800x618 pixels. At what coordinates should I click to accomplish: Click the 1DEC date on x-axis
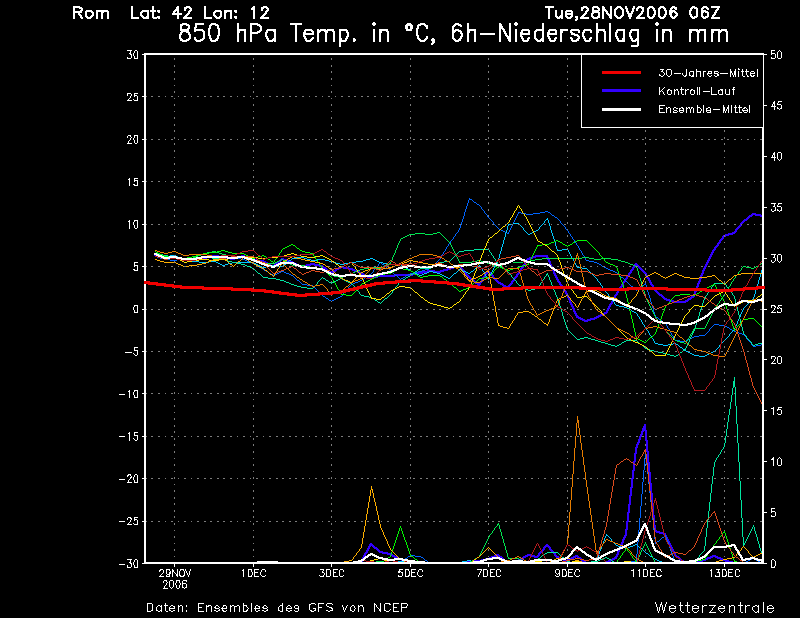(253, 573)
